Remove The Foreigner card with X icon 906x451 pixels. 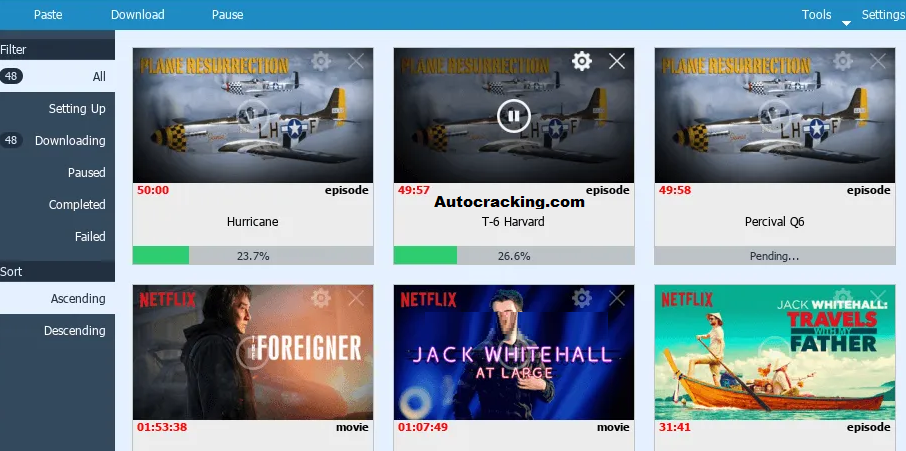356,298
